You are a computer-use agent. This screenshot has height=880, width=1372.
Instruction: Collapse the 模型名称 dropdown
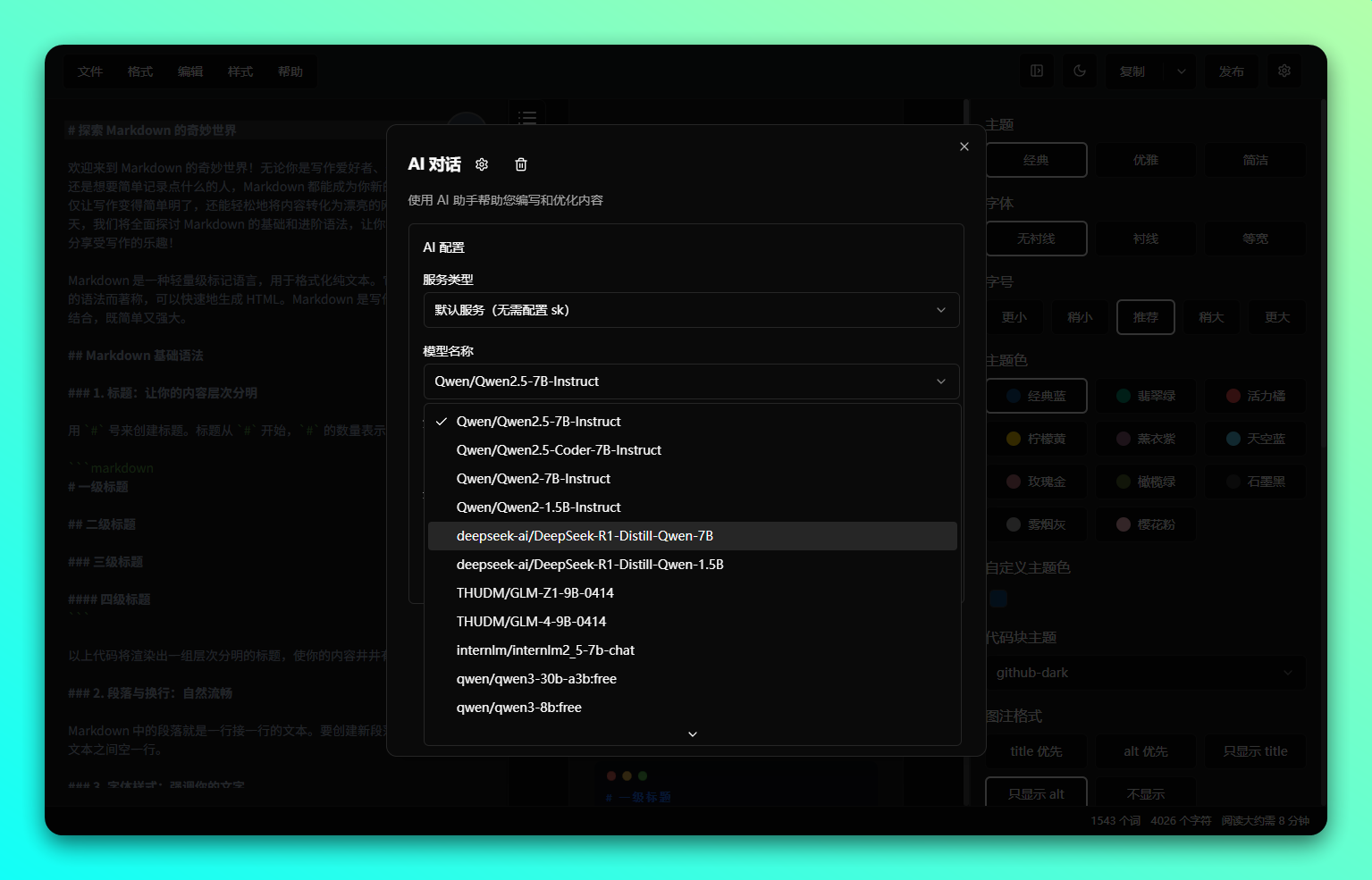(691, 381)
